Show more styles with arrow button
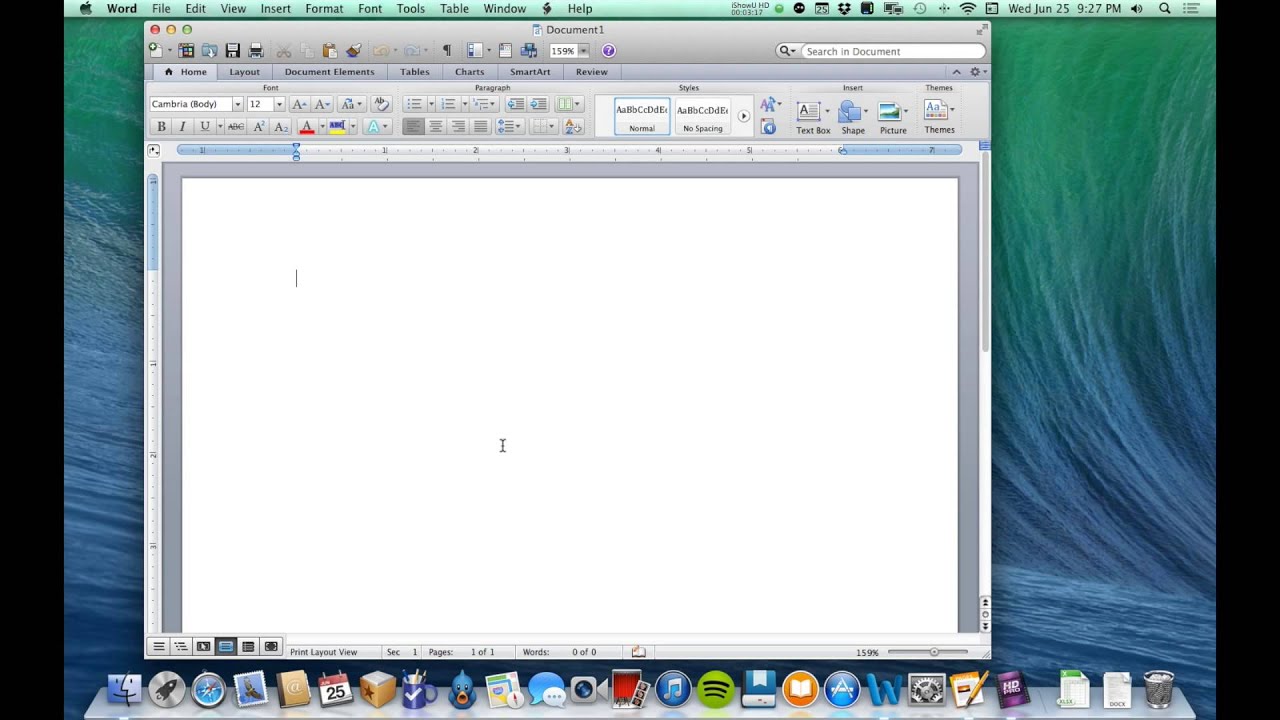The image size is (1280, 720). pos(743,116)
